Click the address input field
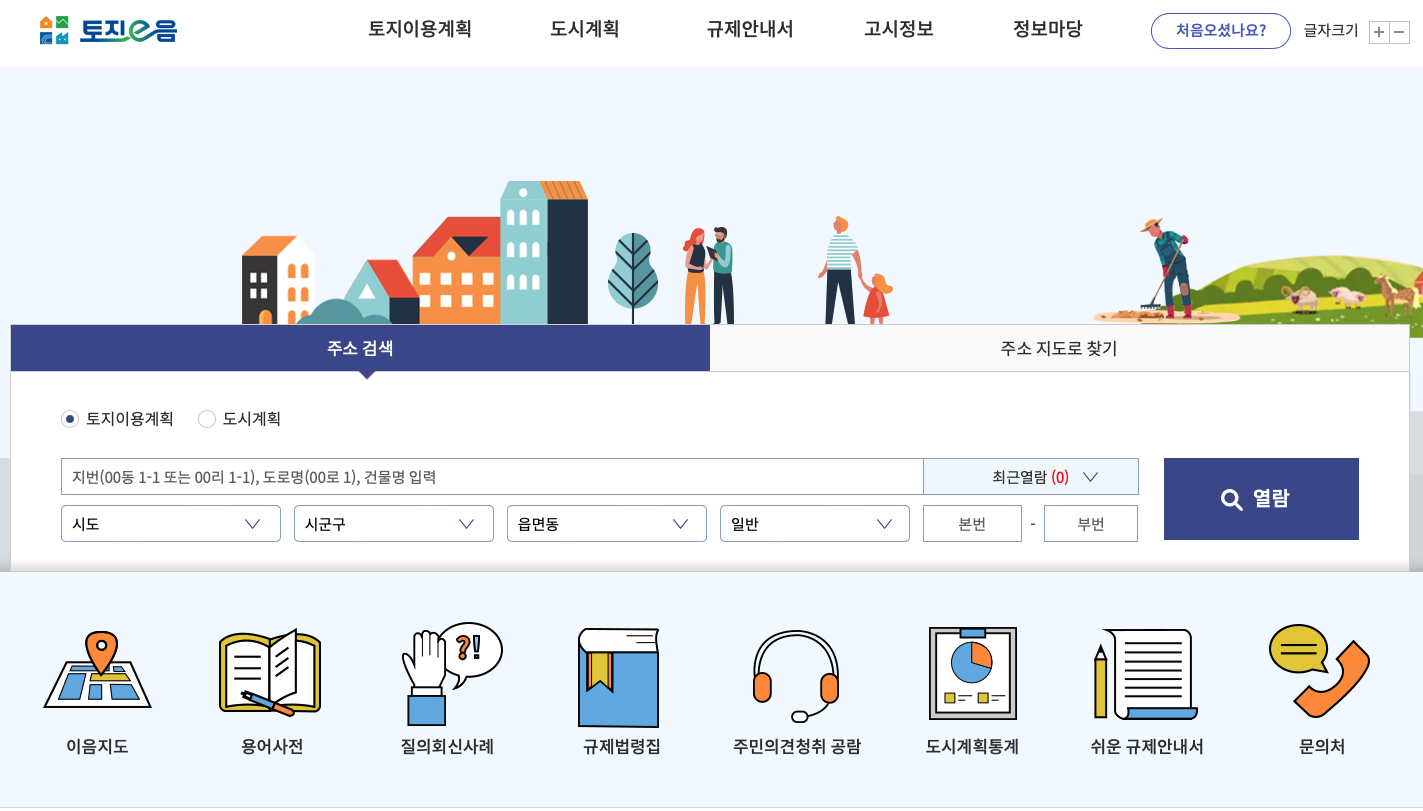 490,476
